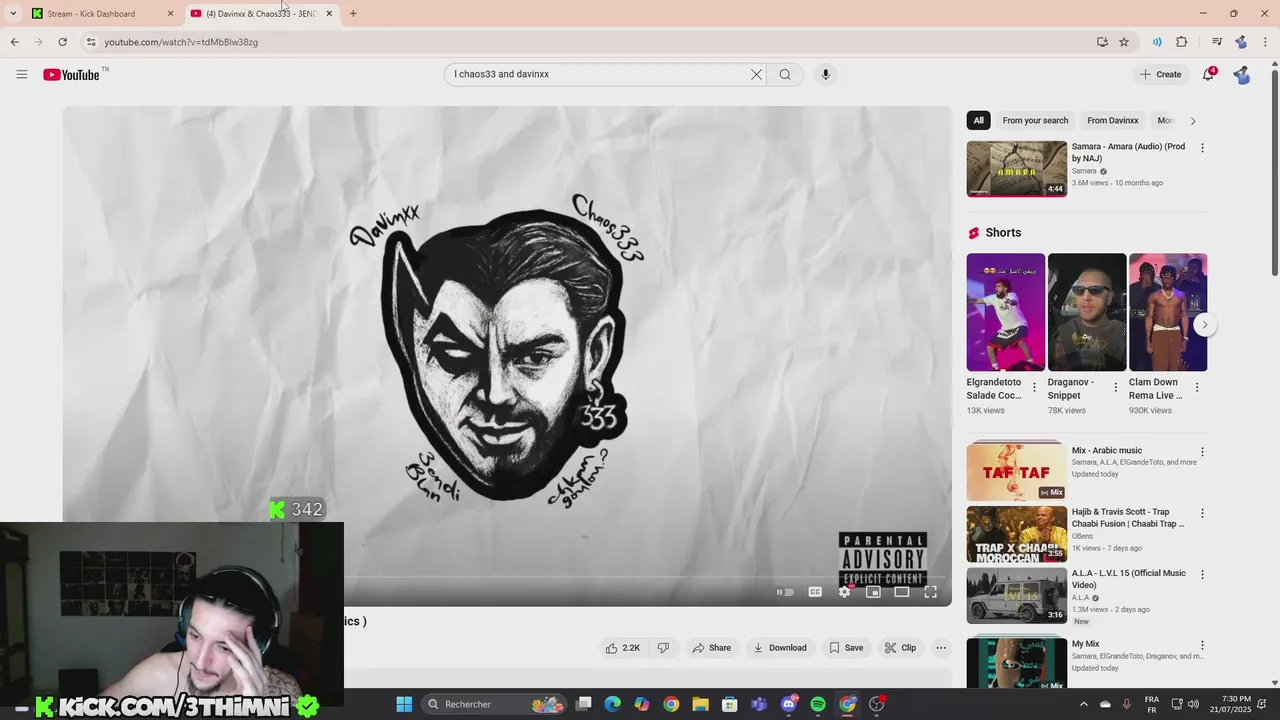The height and width of the screenshot is (720, 1280).
Task: Bookmark this page with the star
Action: tap(1124, 42)
